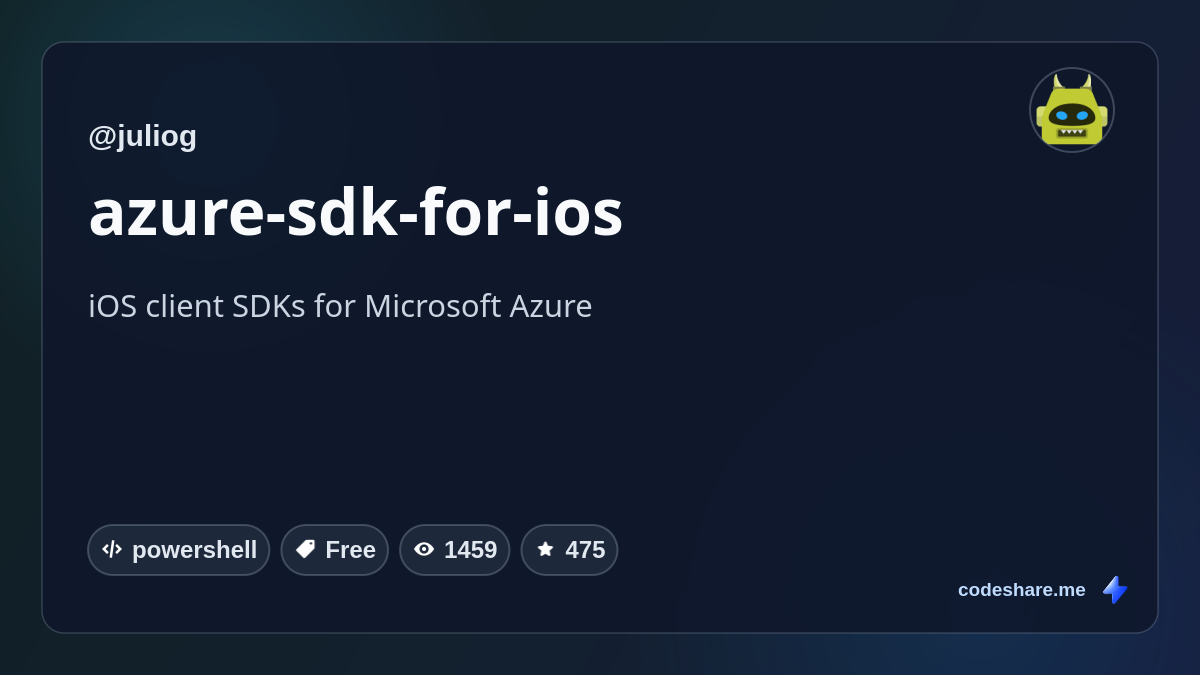Select the powershell language label
Screen dimensions: 1200x675
point(194,550)
